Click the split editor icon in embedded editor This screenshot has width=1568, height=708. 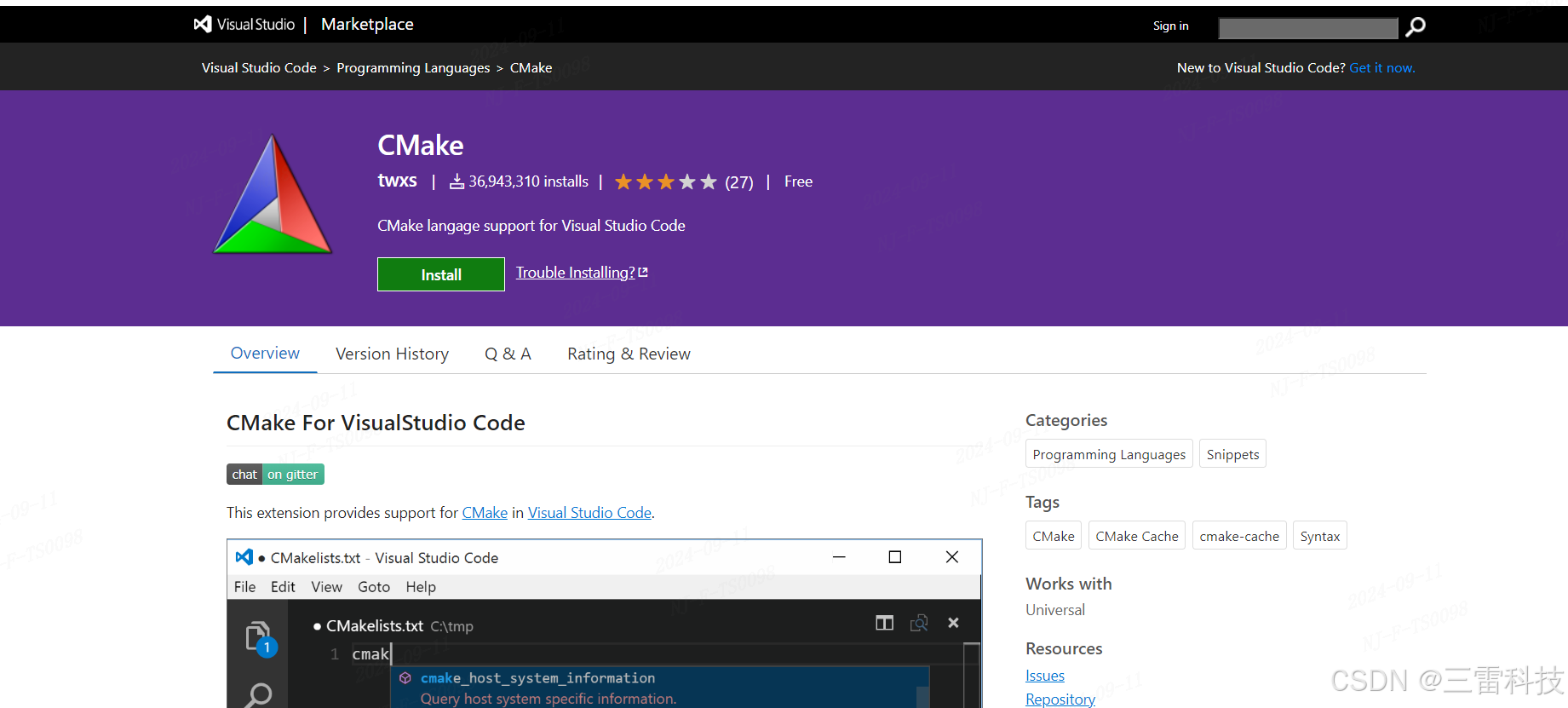click(885, 624)
